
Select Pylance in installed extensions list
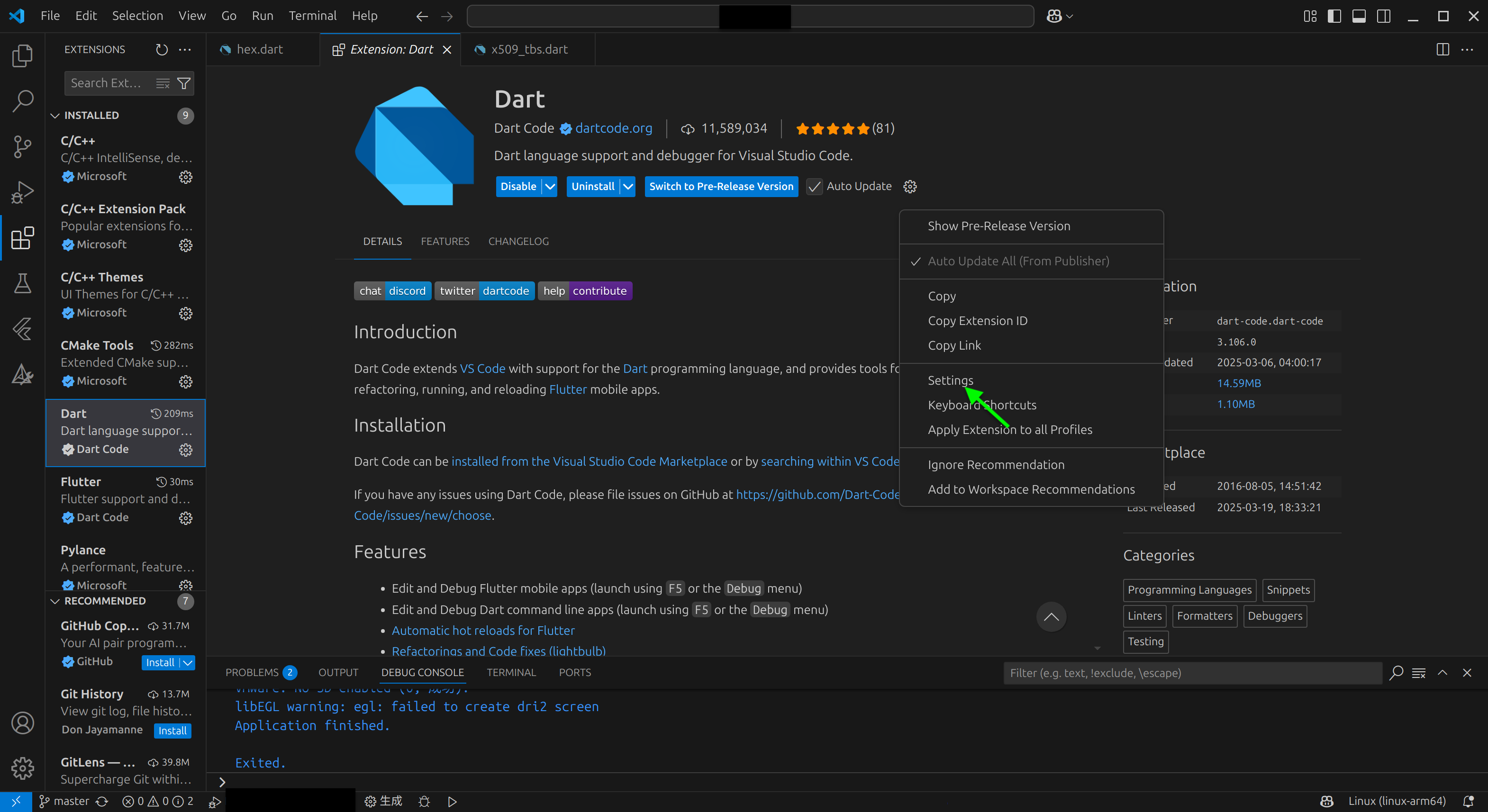click(x=126, y=568)
